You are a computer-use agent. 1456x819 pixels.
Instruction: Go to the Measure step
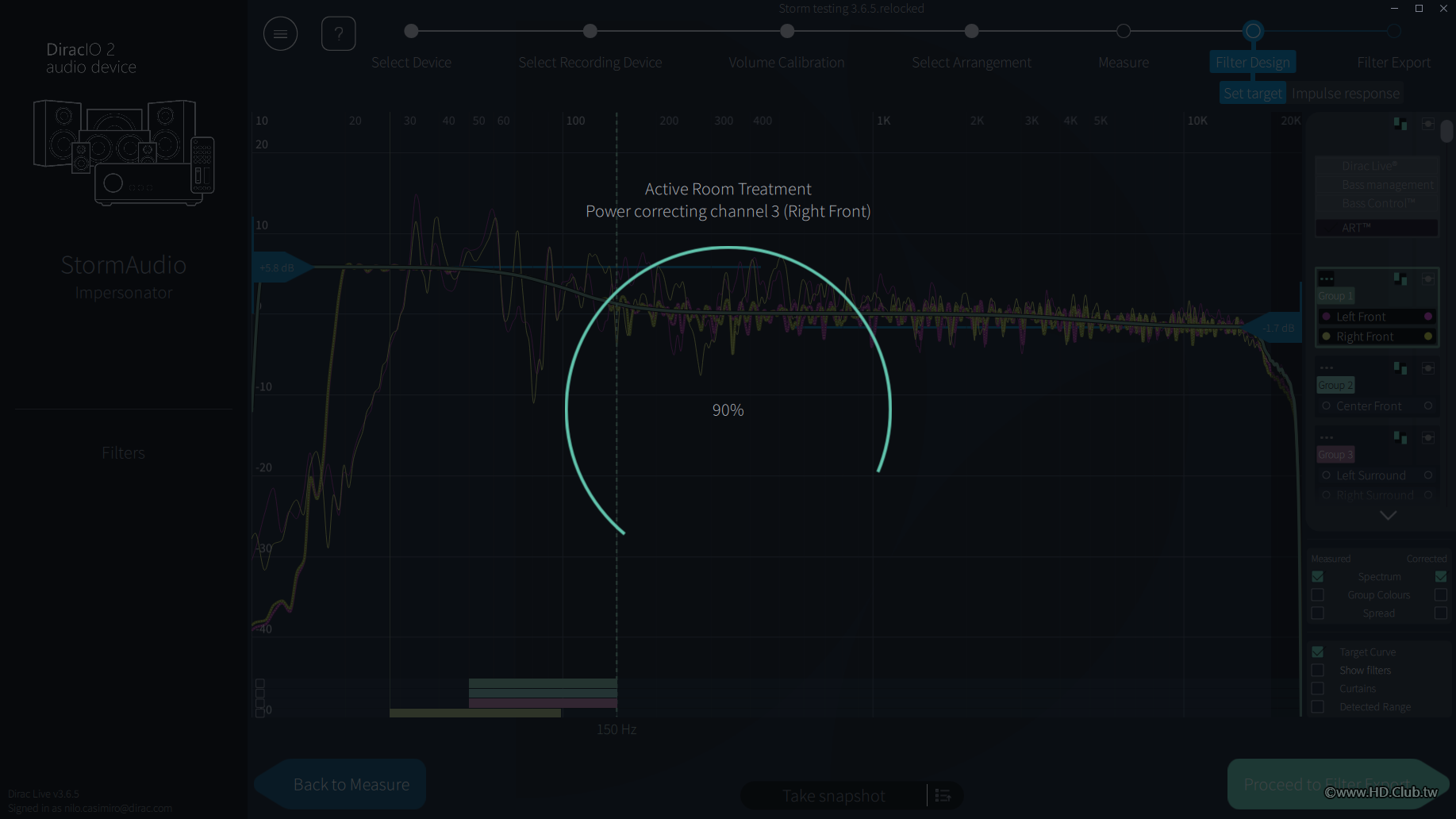pos(1124,62)
